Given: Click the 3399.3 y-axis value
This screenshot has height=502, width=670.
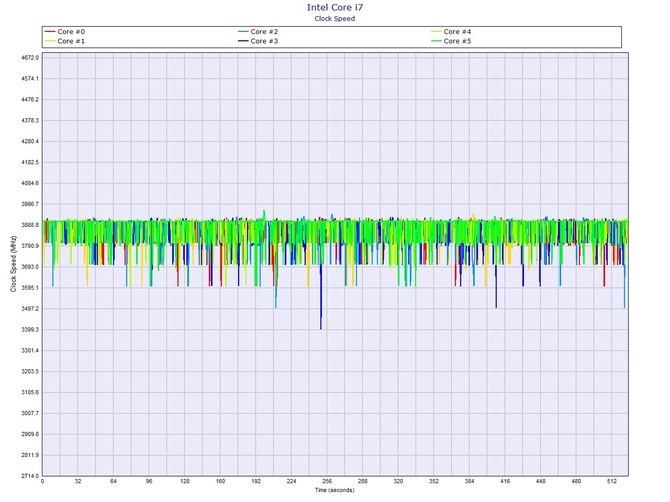Looking at the screenshot, I should pyautogui.click(x=30, y=330).
